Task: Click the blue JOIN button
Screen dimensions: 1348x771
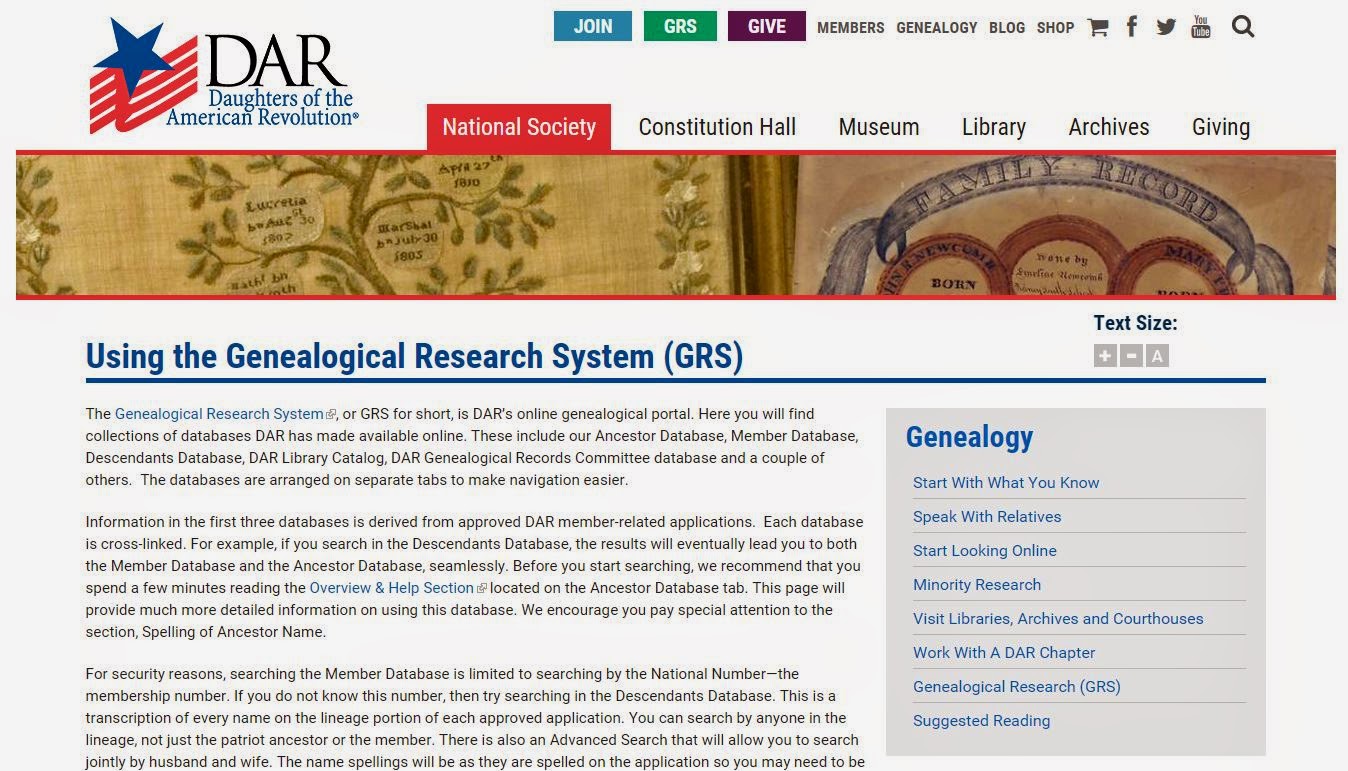Action: coord(593,26)
